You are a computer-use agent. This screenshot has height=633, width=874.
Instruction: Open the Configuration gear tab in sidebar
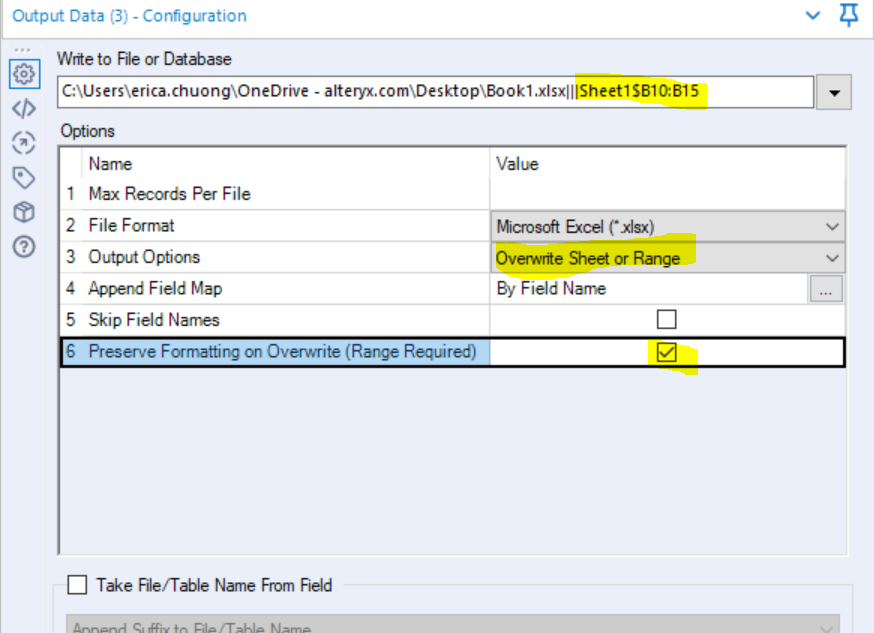pyautogui.click(x=24, y=74)
